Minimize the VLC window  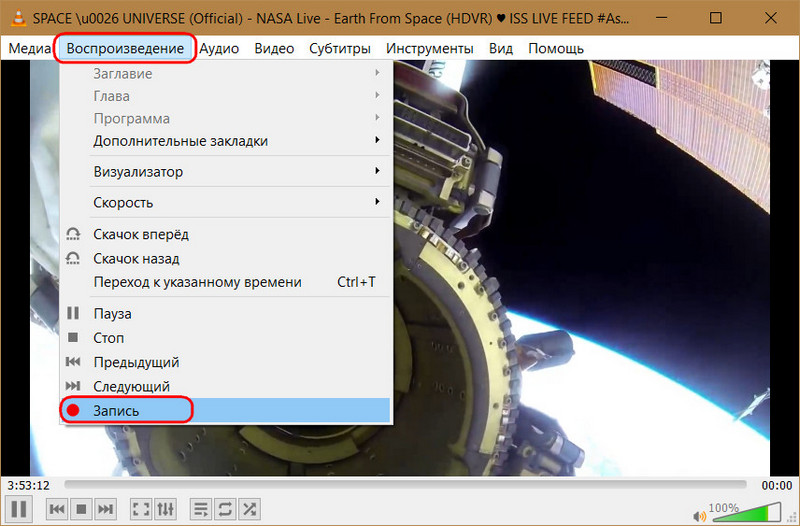662,18
